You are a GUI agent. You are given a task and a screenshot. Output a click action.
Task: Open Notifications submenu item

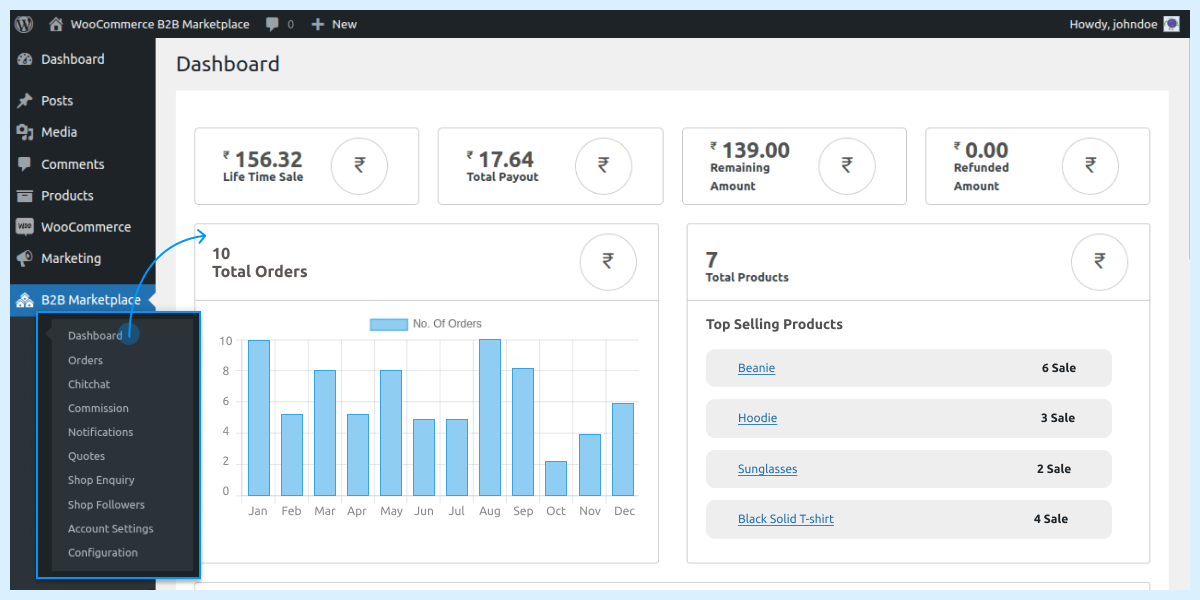(100, 432)
